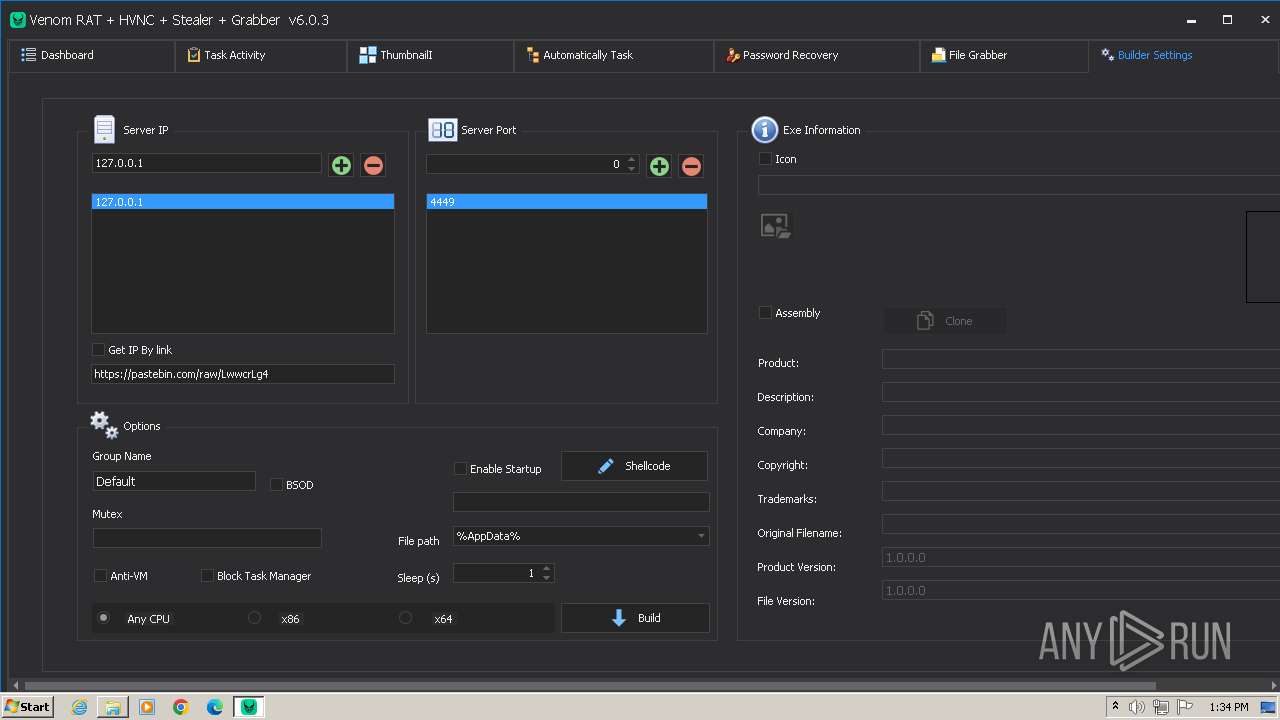Click the Clone button

click(945, 321)
